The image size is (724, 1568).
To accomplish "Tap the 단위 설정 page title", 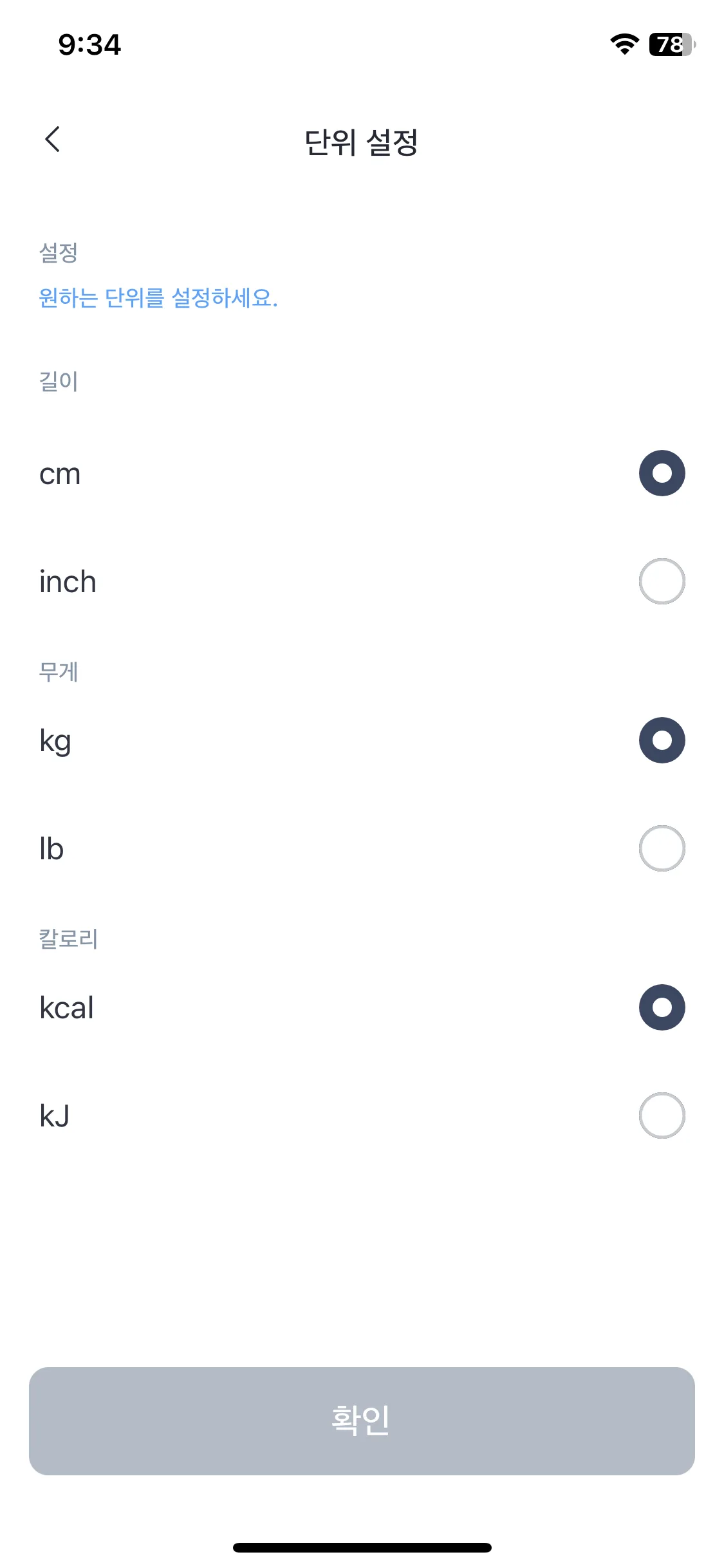I will click(x=361, y=142).
